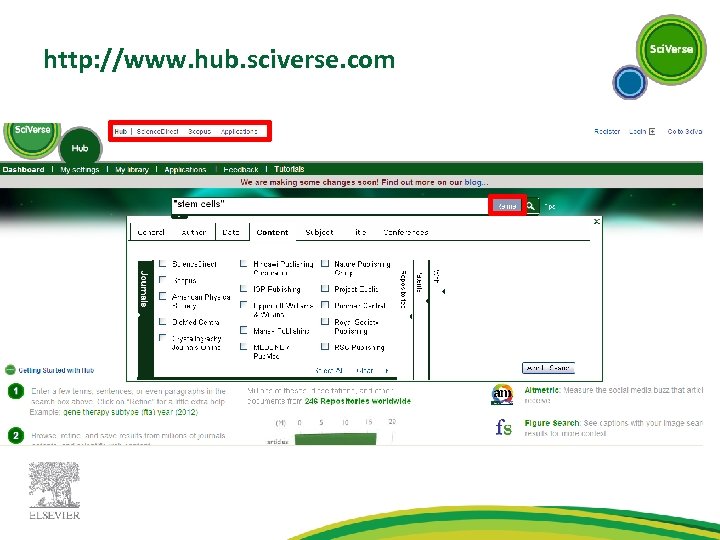The width and height of the screenshot is (720, 540).
Task: Click the Login arrow icon
Action: click(x=652, y=131)
